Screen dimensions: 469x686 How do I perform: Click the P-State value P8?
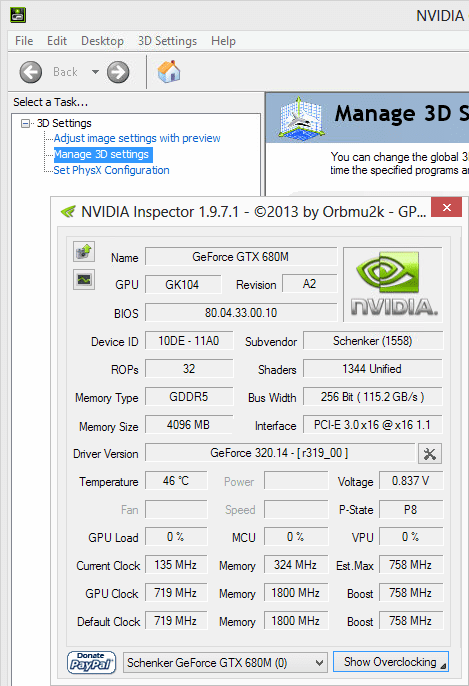411,510
